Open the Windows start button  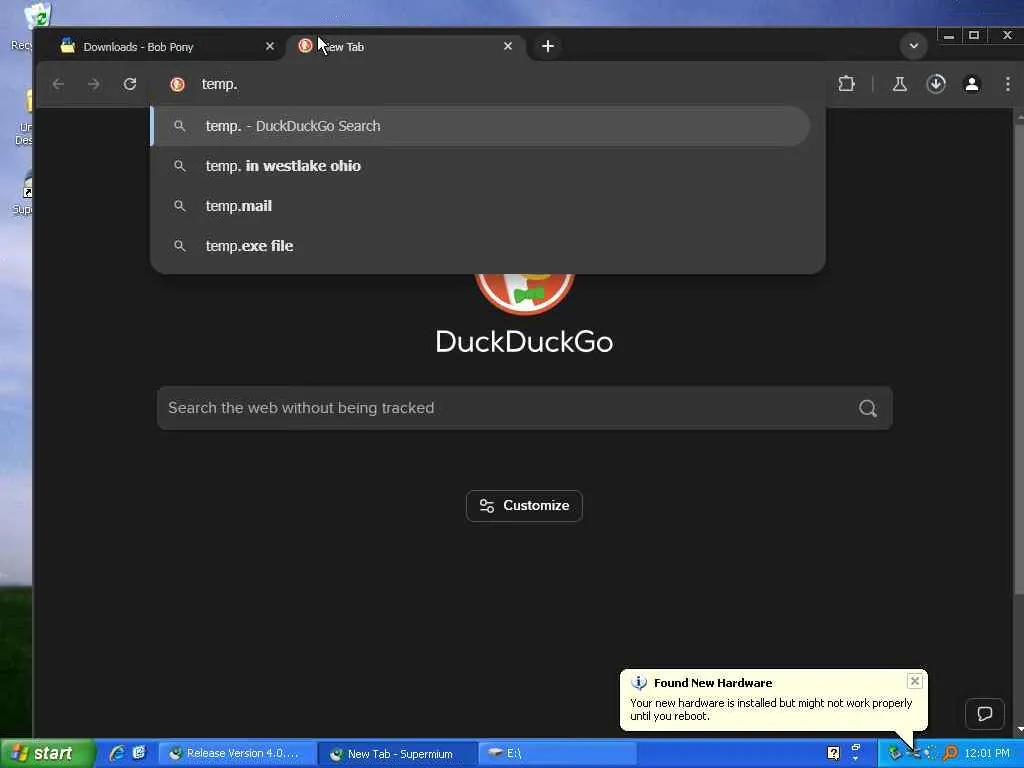(47, 754)
